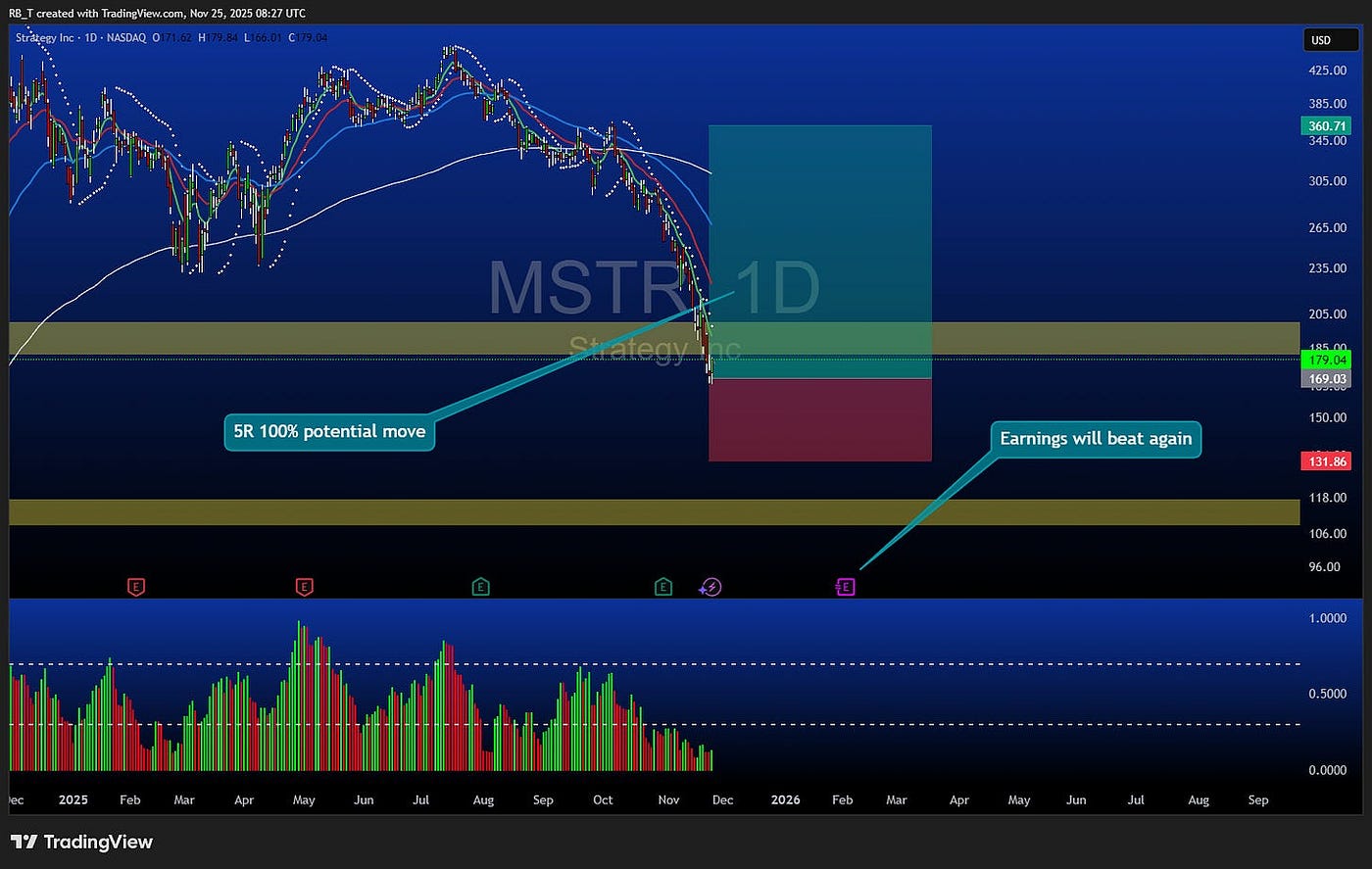
Task: Click the TradingView logo
Action: 82,842
